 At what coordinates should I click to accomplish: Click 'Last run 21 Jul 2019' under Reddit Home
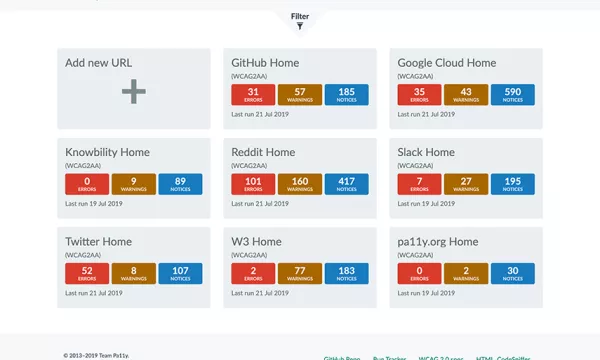[x=260, y=204]
